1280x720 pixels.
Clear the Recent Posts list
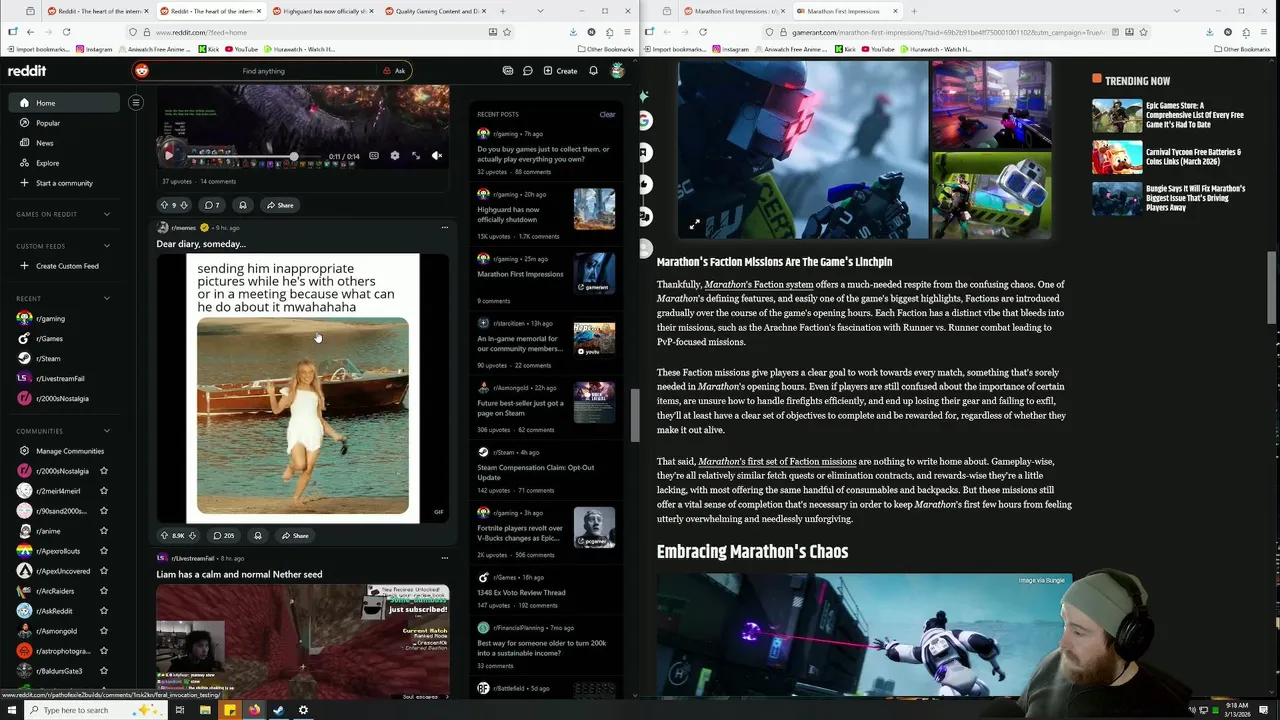pyautogui.click(x=607, y=114)
